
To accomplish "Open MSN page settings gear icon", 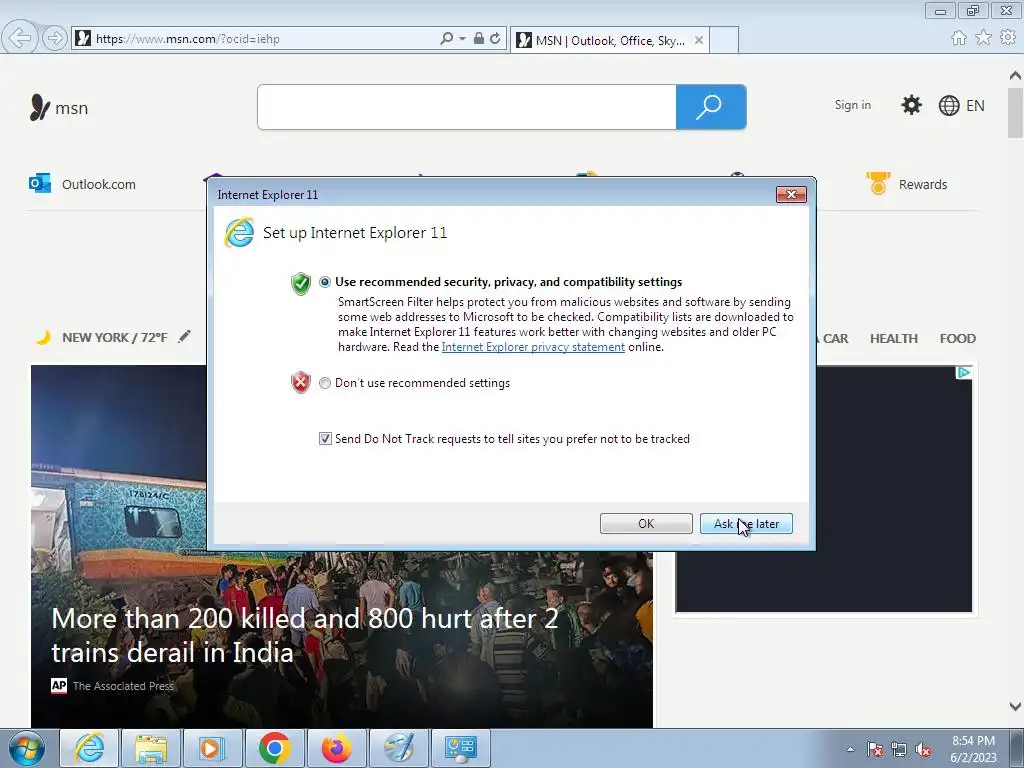I will 912,105.
